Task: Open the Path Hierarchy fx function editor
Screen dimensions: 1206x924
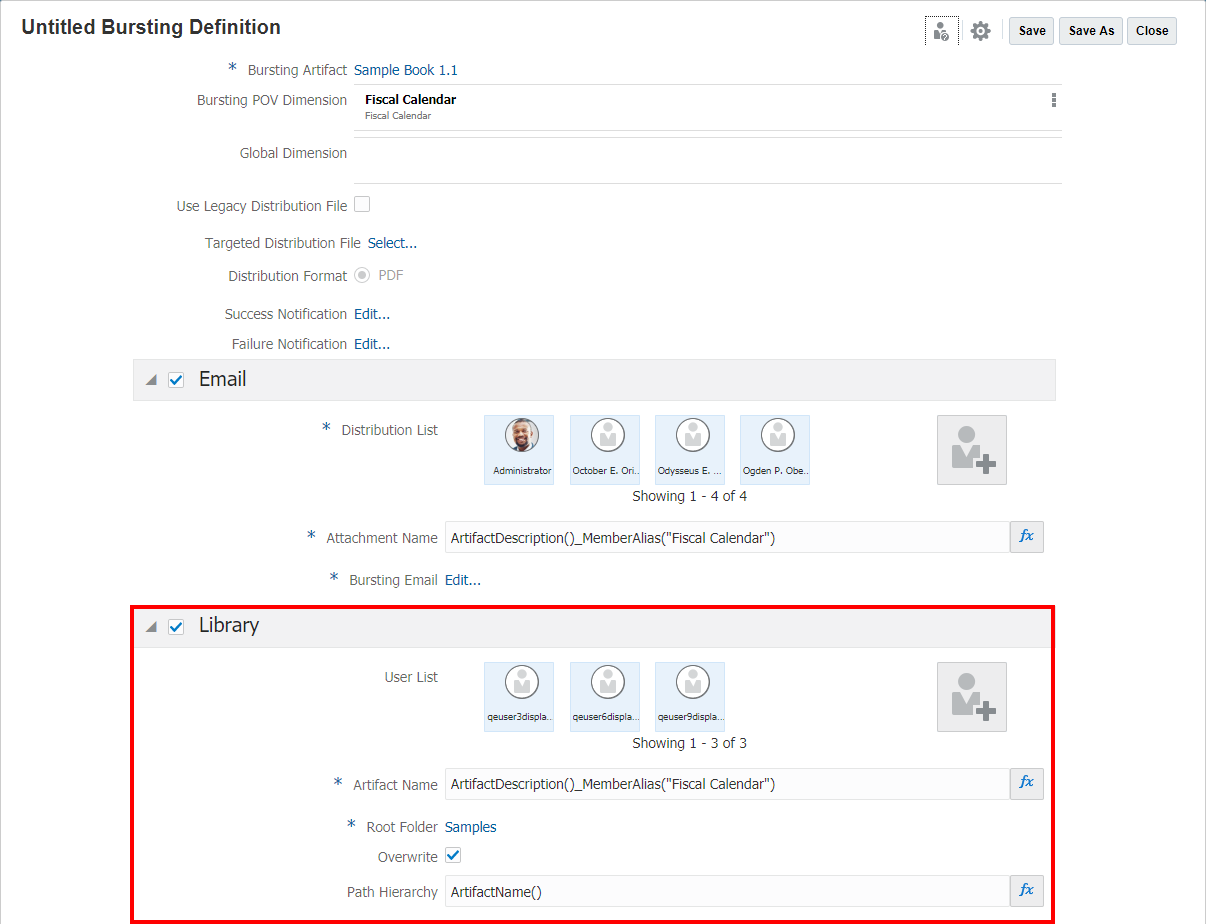Action: coord(1026,890)
